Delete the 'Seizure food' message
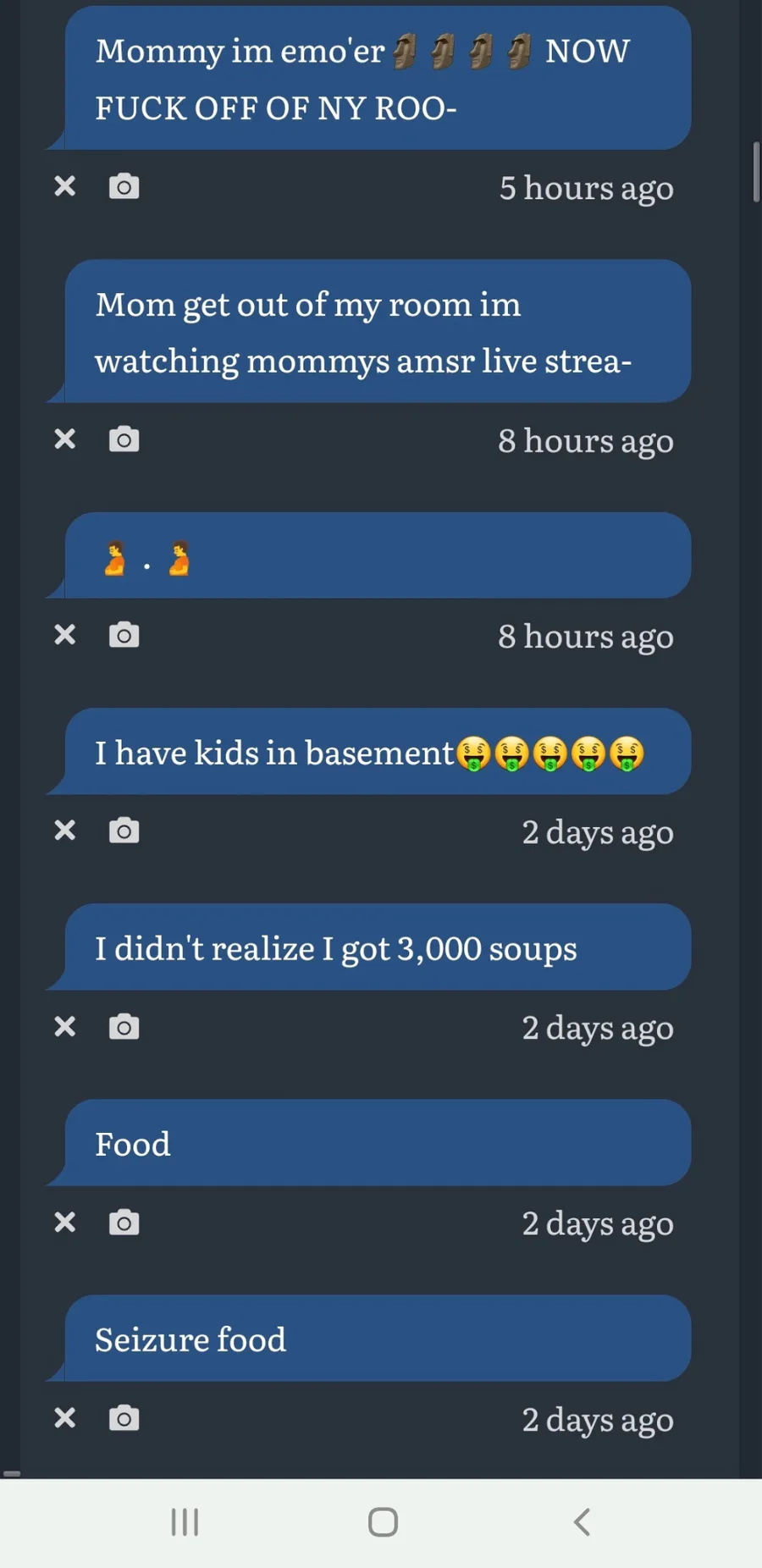 point(65,1418)
